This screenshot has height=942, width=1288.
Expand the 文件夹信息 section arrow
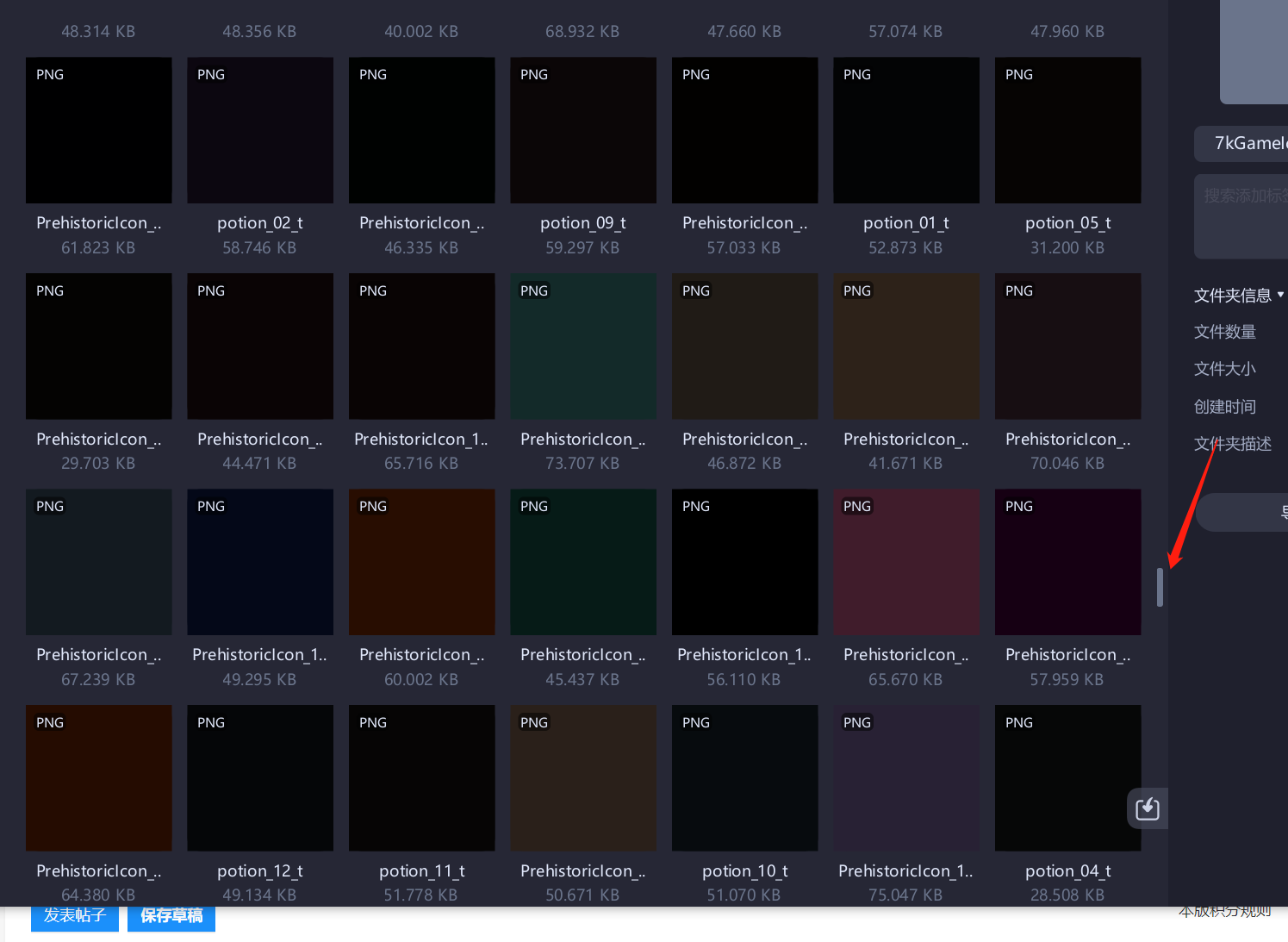1281,295
